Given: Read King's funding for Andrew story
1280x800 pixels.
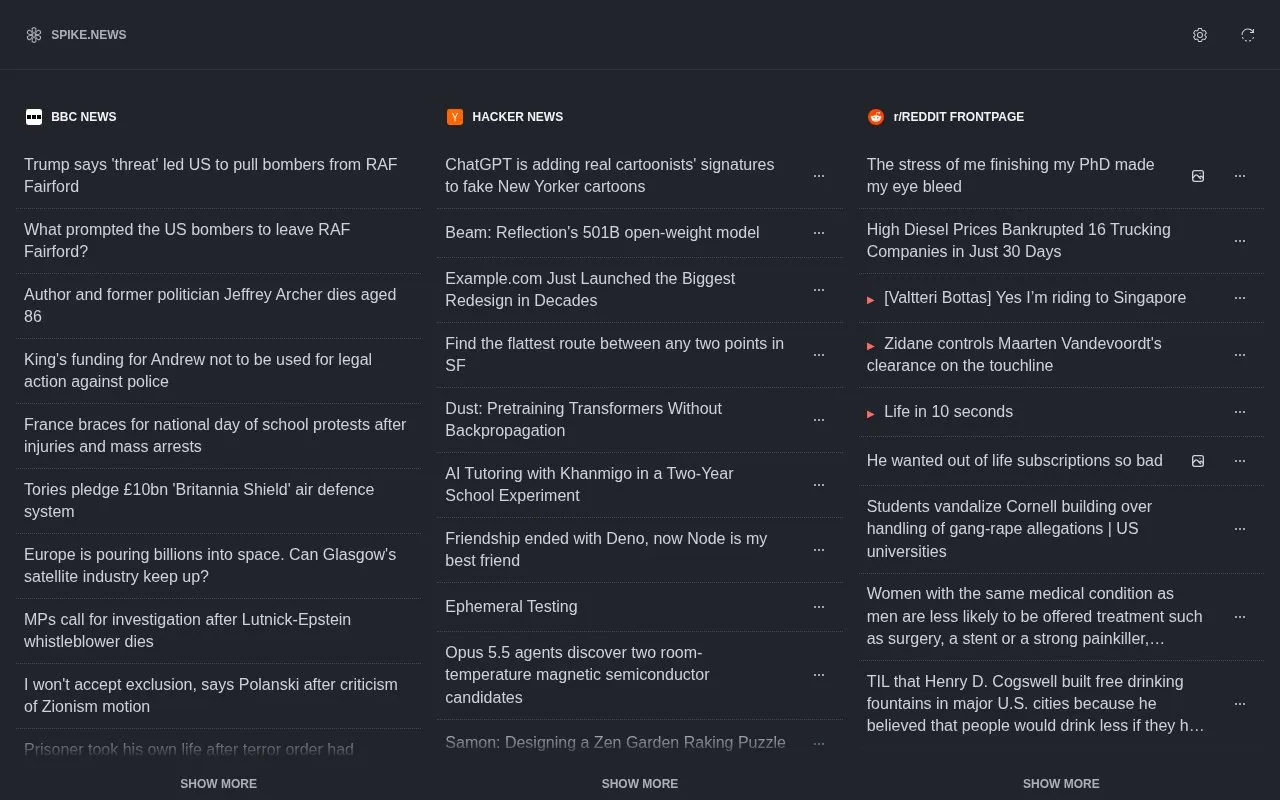Looking at the screenshot, I should pos(218,371).
